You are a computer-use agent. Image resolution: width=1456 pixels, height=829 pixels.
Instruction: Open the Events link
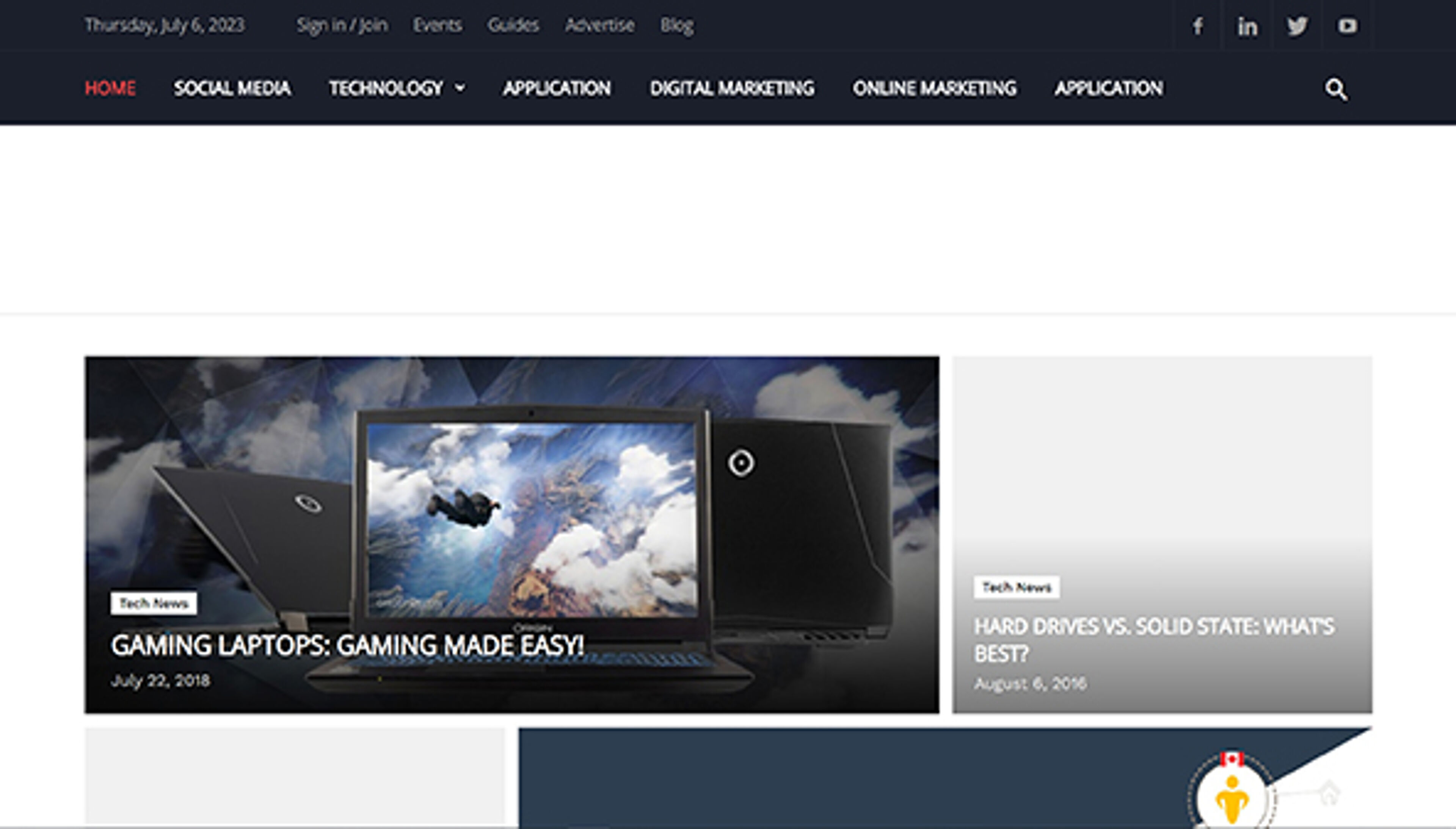pos(437,25)
